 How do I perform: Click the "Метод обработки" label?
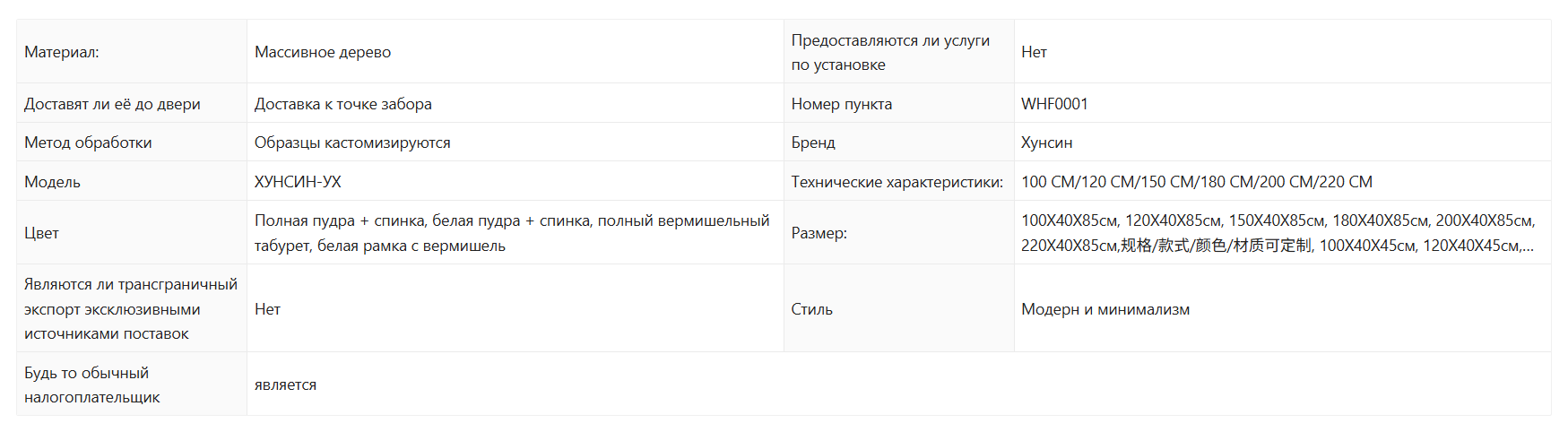click(88, 143)
